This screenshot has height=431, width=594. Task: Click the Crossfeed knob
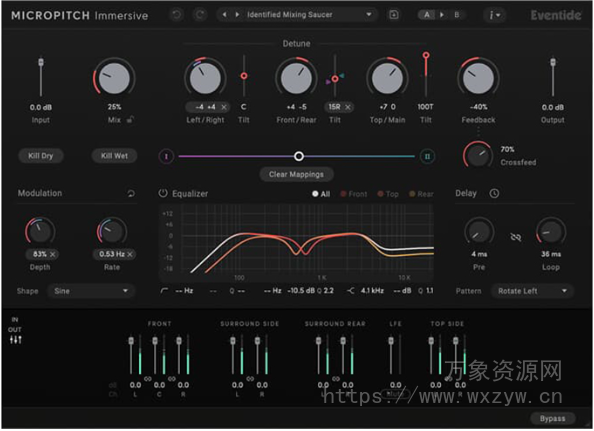tap(478, 155)
